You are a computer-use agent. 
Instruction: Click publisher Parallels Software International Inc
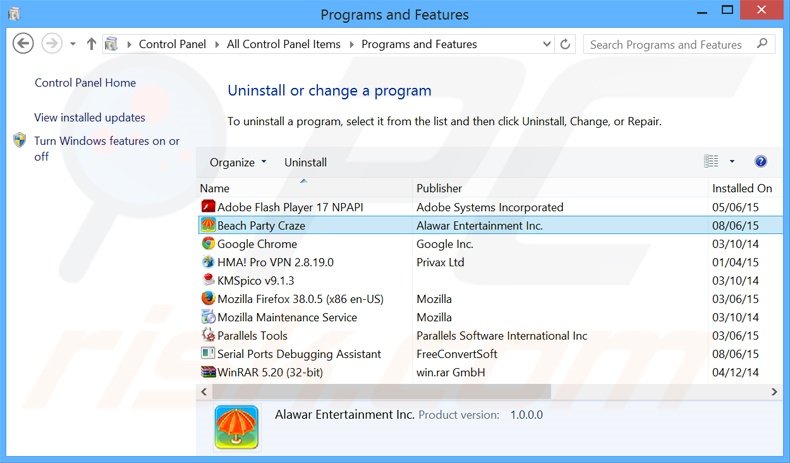[502, 336]
